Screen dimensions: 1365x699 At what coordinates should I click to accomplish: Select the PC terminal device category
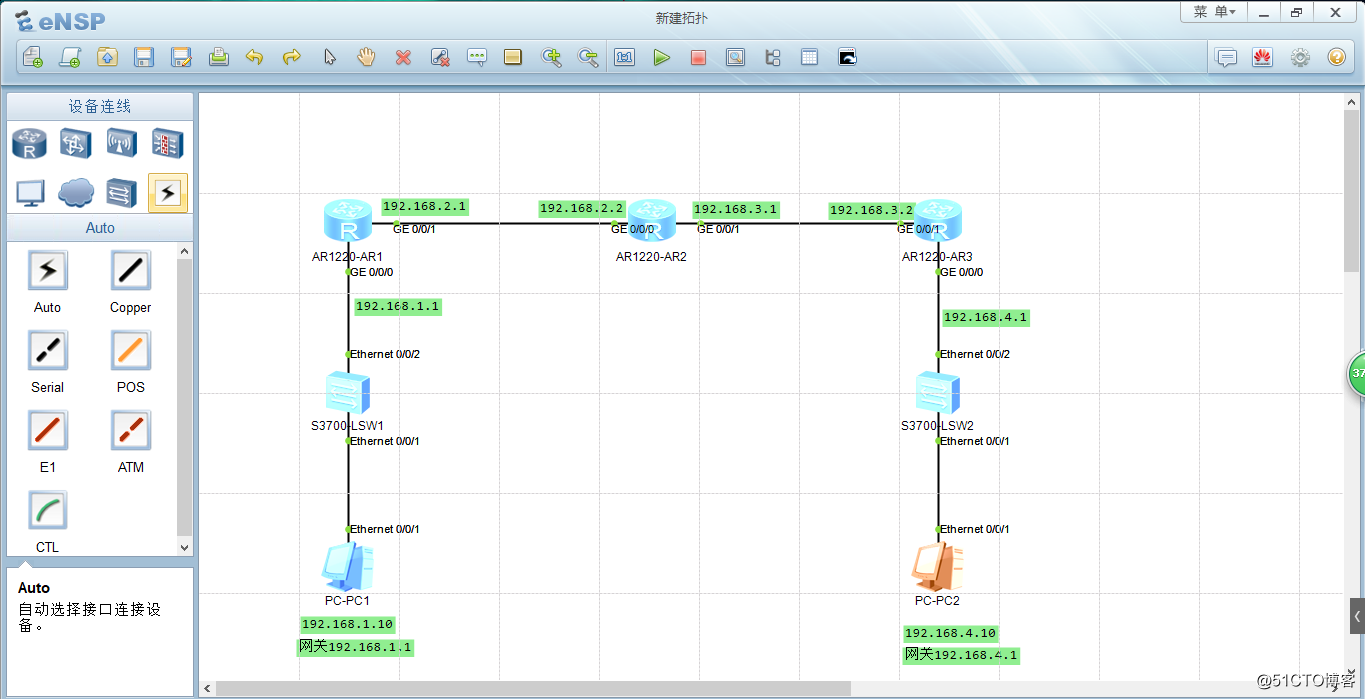click(29, 192)
